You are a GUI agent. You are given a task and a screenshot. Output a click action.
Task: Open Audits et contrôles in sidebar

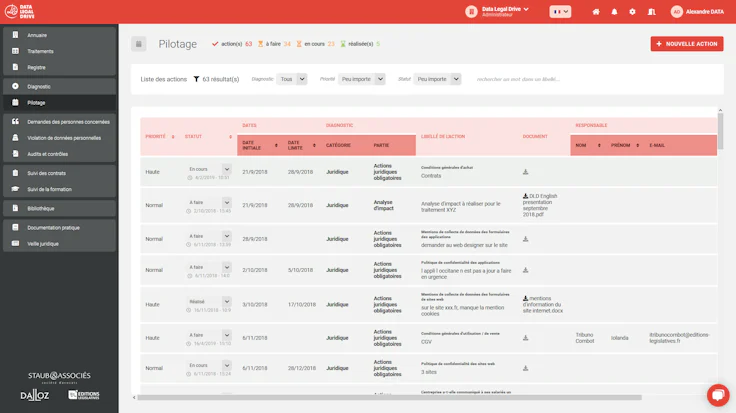pyautogui.click(x=59, y=154)
